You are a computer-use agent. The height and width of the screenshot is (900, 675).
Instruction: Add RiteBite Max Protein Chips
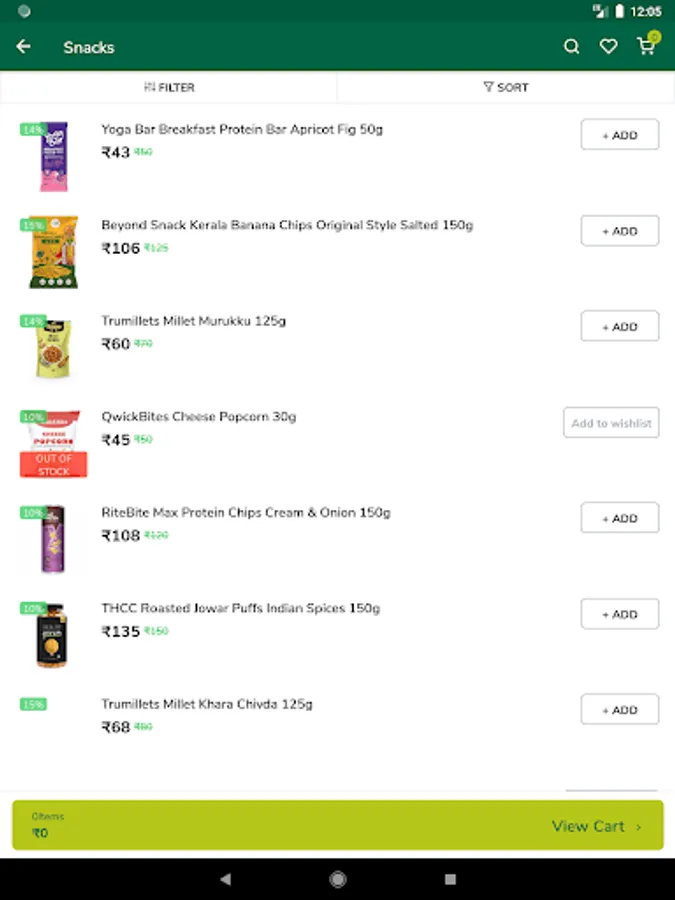coord(619,518)
